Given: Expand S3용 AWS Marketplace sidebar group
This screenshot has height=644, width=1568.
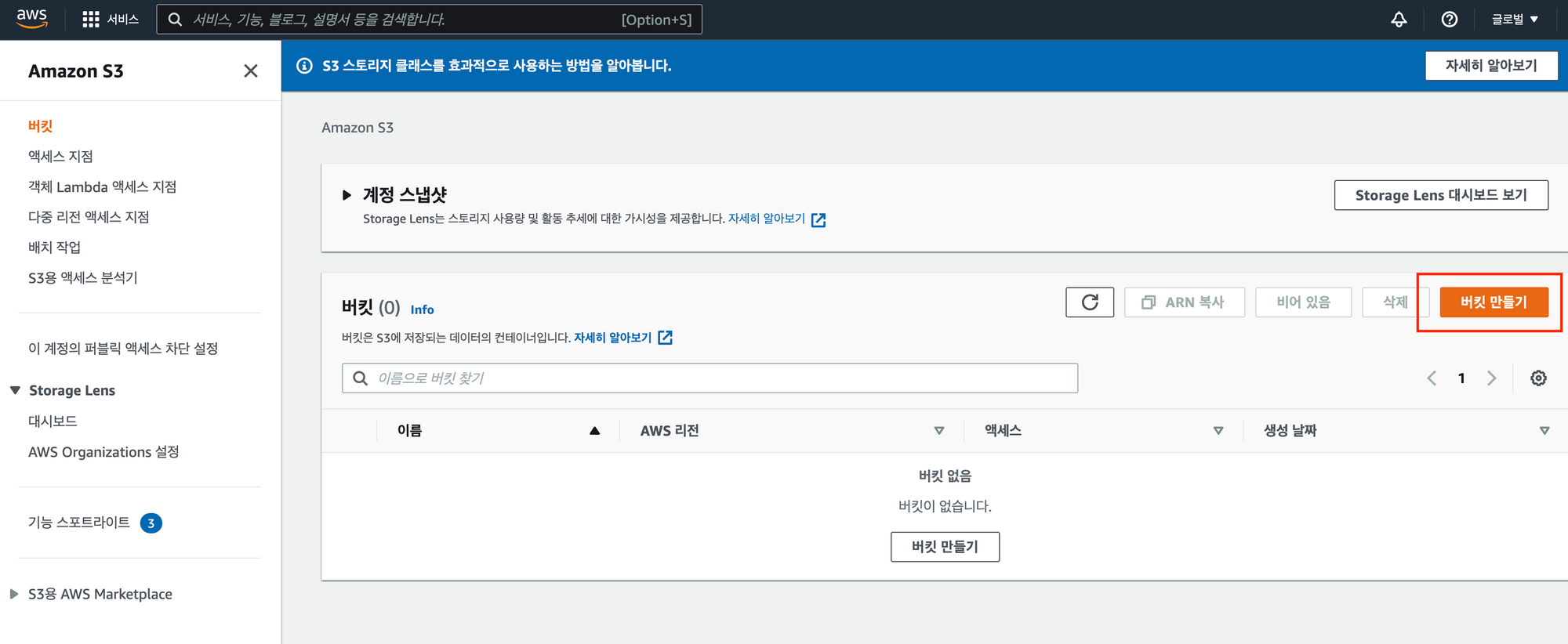Looking at the screenshot, I should click(14, 594).
